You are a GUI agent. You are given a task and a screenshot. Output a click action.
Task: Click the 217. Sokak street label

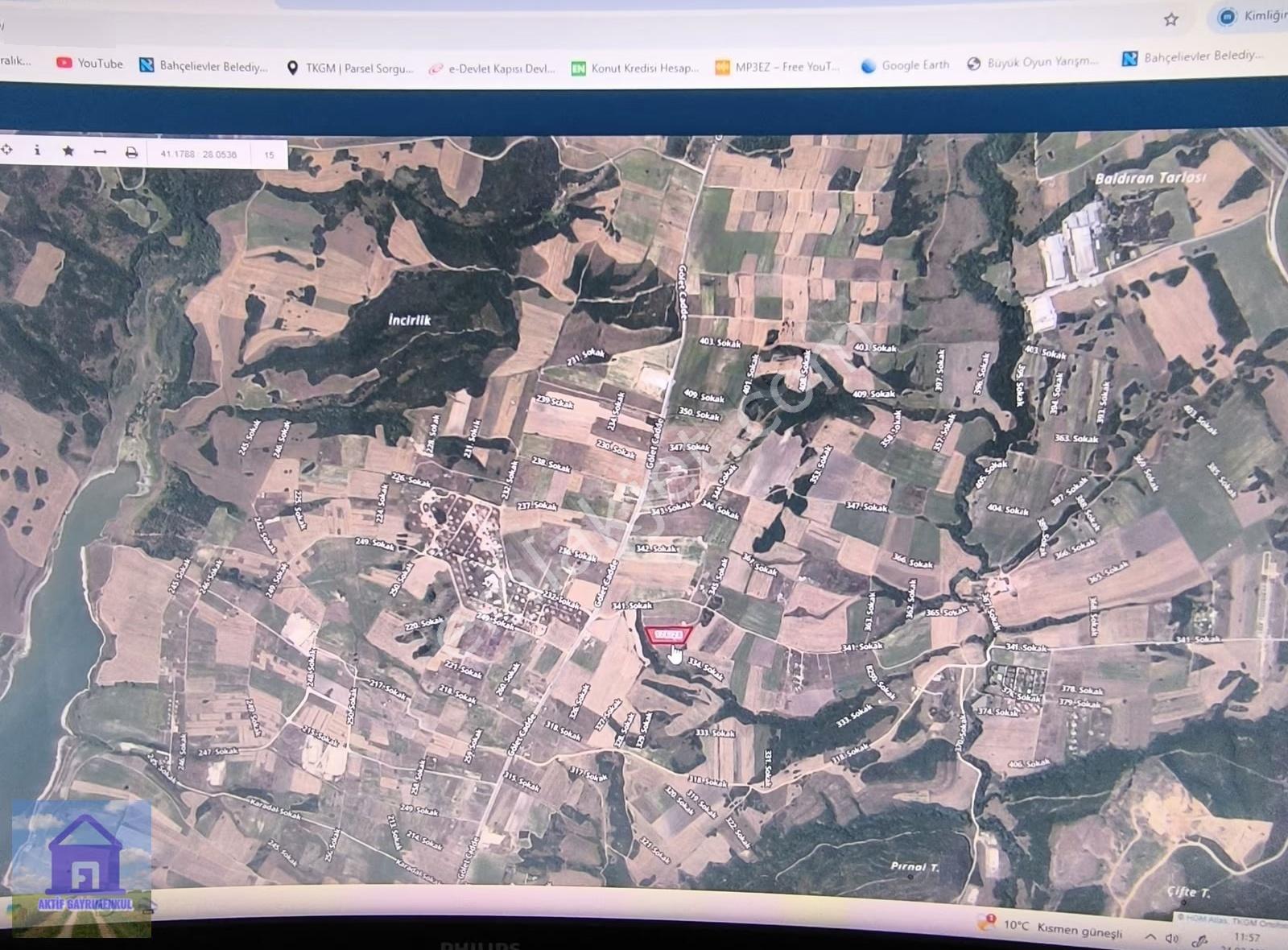tap(388, 689)
